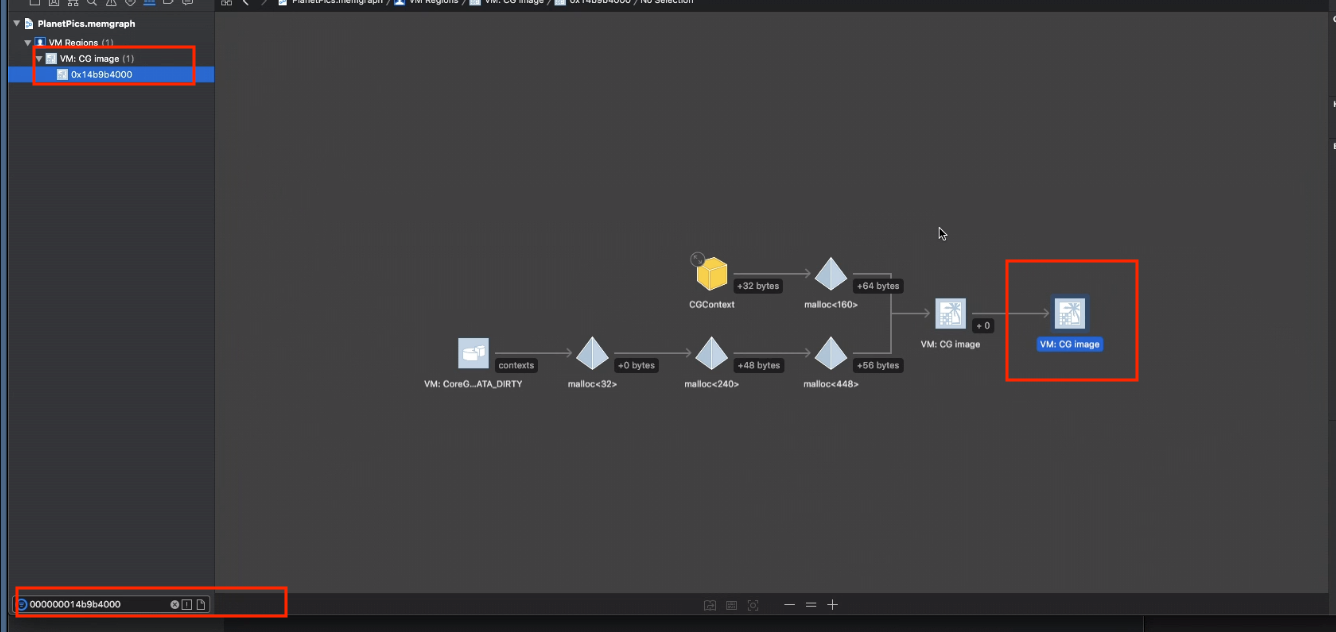This screenshot has height=632, width=1336.
Task: Reset graph zoom to actual size
Action: click(x=811, y=604)
